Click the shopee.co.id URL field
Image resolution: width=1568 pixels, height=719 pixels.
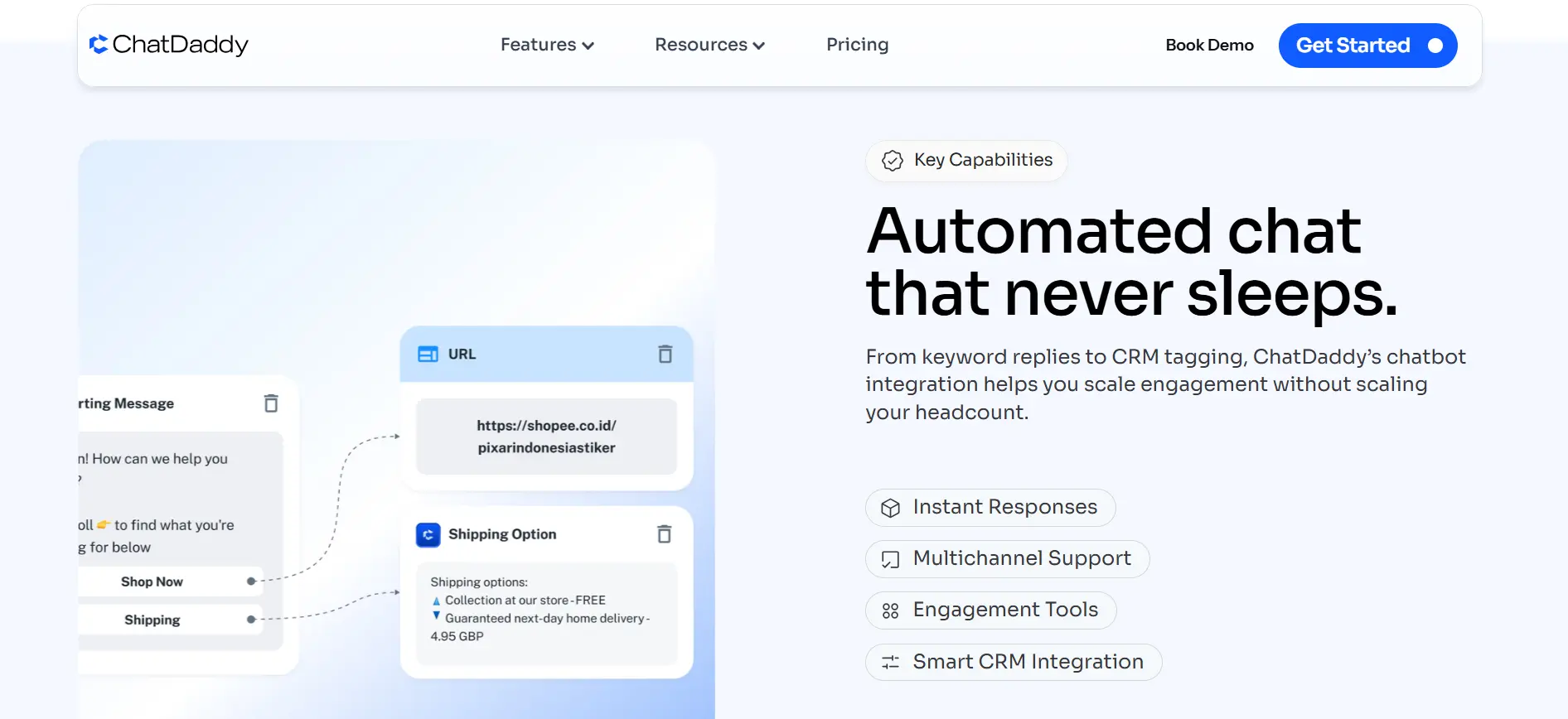[x=546, y=437]
